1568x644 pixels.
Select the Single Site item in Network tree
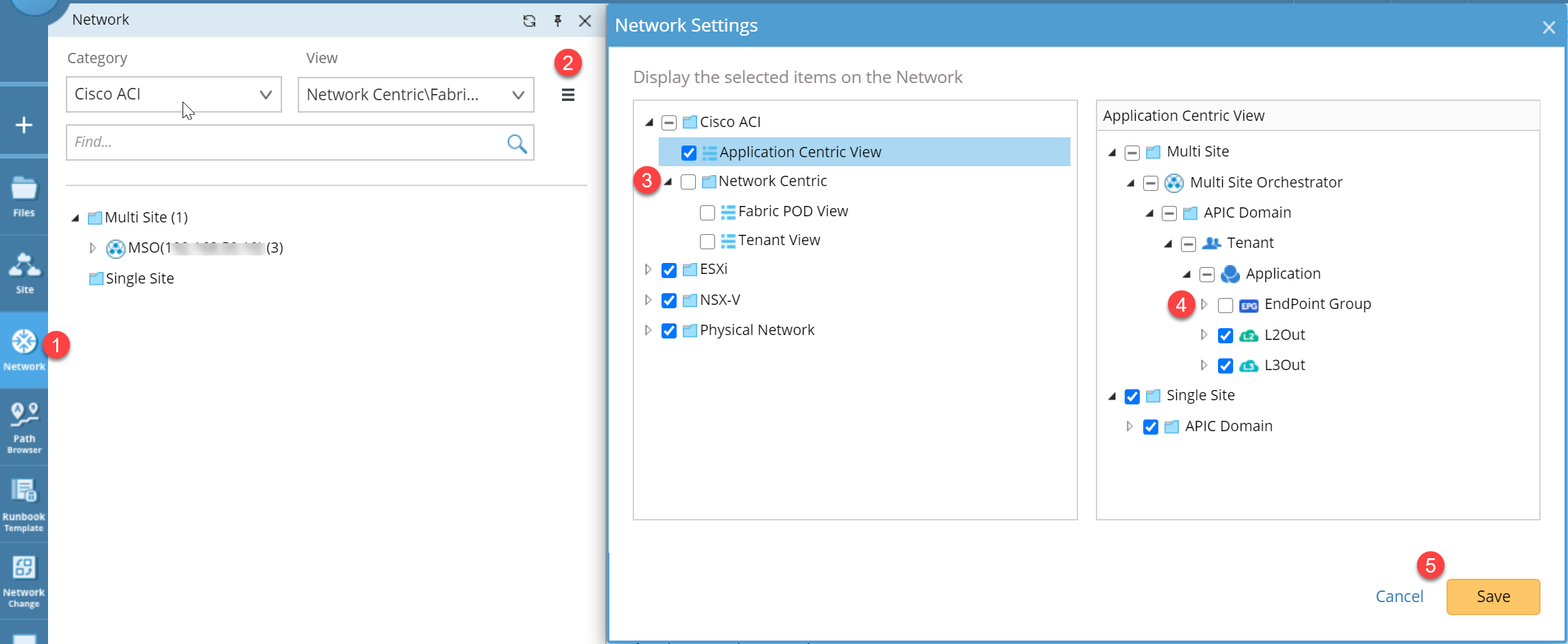point(139,279)
